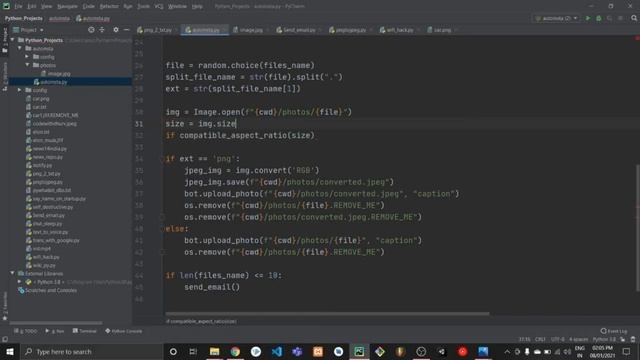Image resolution: width=640 pixels, height=360 pixels.
Task: Click the Windows search box
Action: click(92, 351)
